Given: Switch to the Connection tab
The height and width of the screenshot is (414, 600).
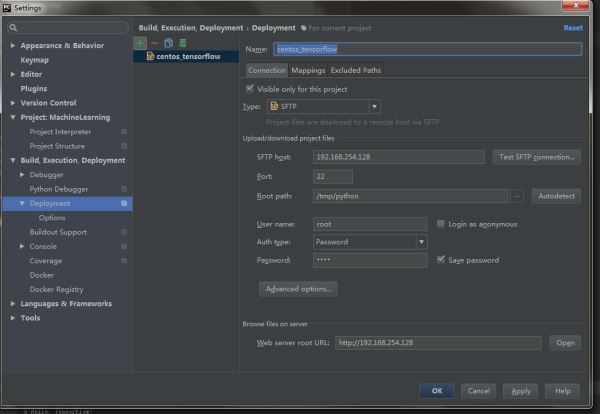Looking at the screenshot, I should coord(267,70).
